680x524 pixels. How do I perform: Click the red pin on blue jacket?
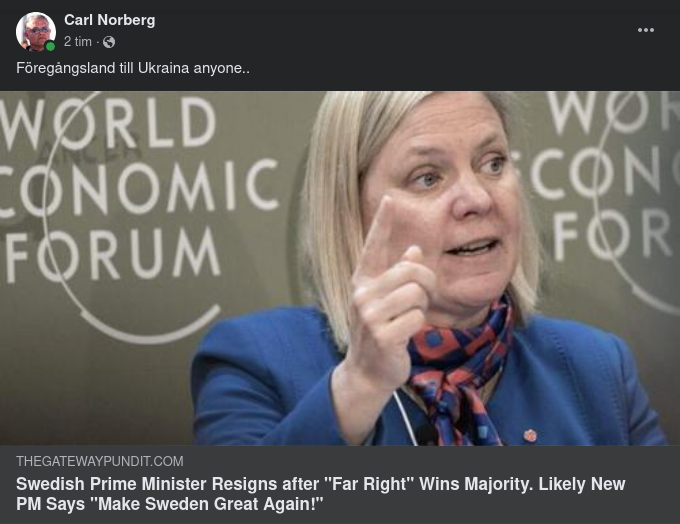(530, 435)
